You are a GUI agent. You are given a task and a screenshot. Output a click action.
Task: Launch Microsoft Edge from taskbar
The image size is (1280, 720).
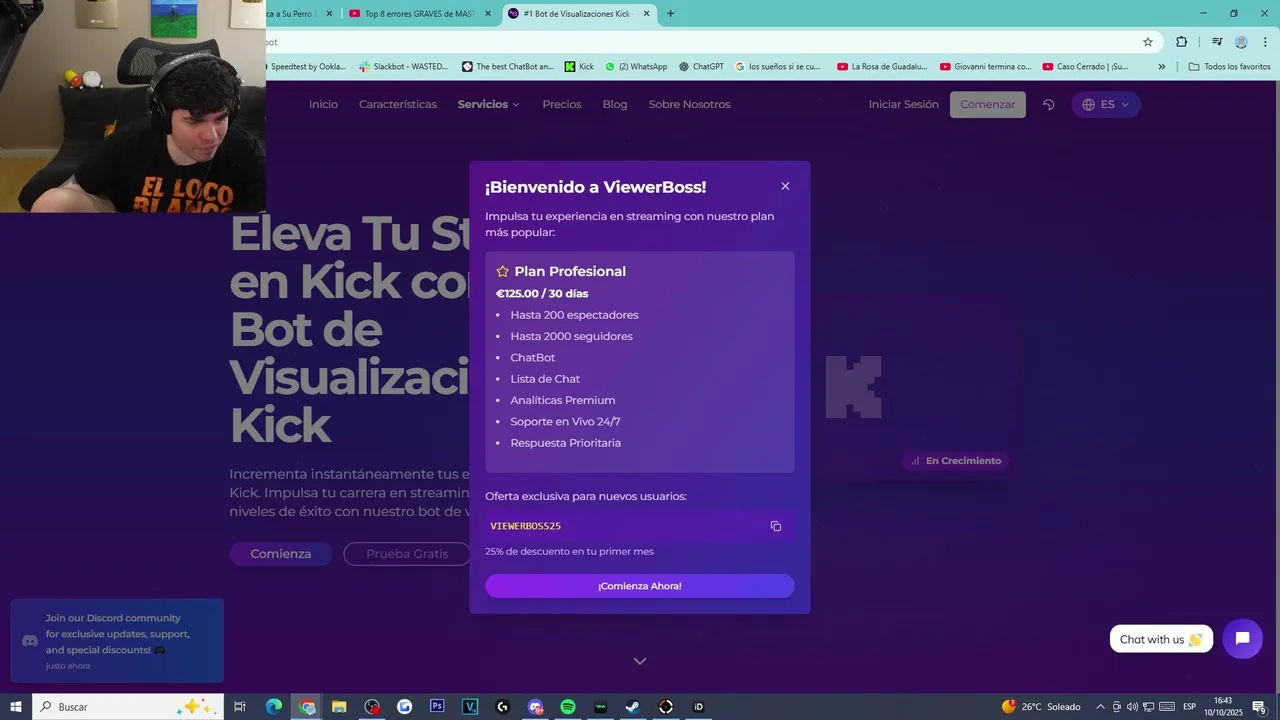pyautogui.click(x=274, y=707)
